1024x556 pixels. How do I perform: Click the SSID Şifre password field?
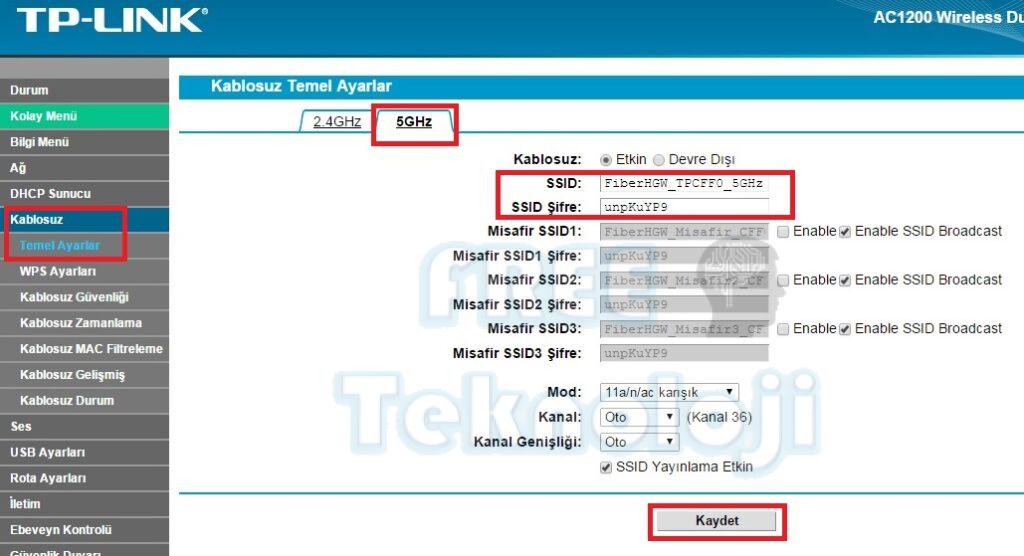[684, 207]
